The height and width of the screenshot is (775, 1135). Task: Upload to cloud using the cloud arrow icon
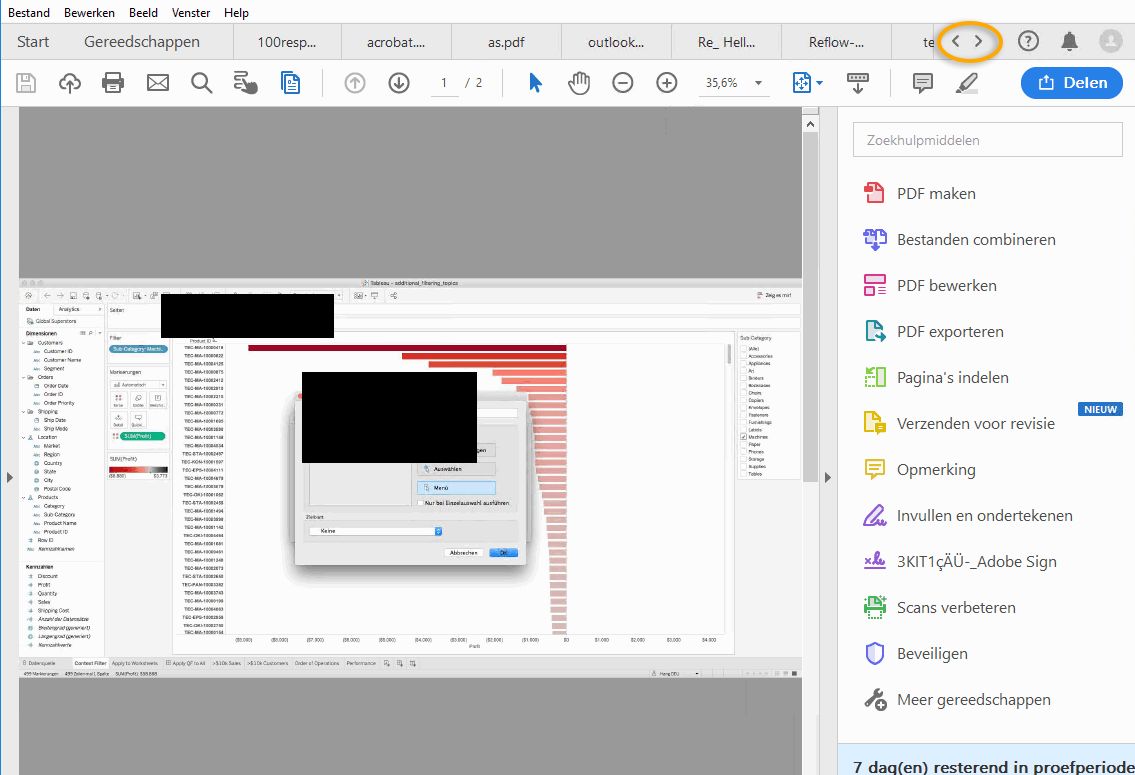(69, 83)
